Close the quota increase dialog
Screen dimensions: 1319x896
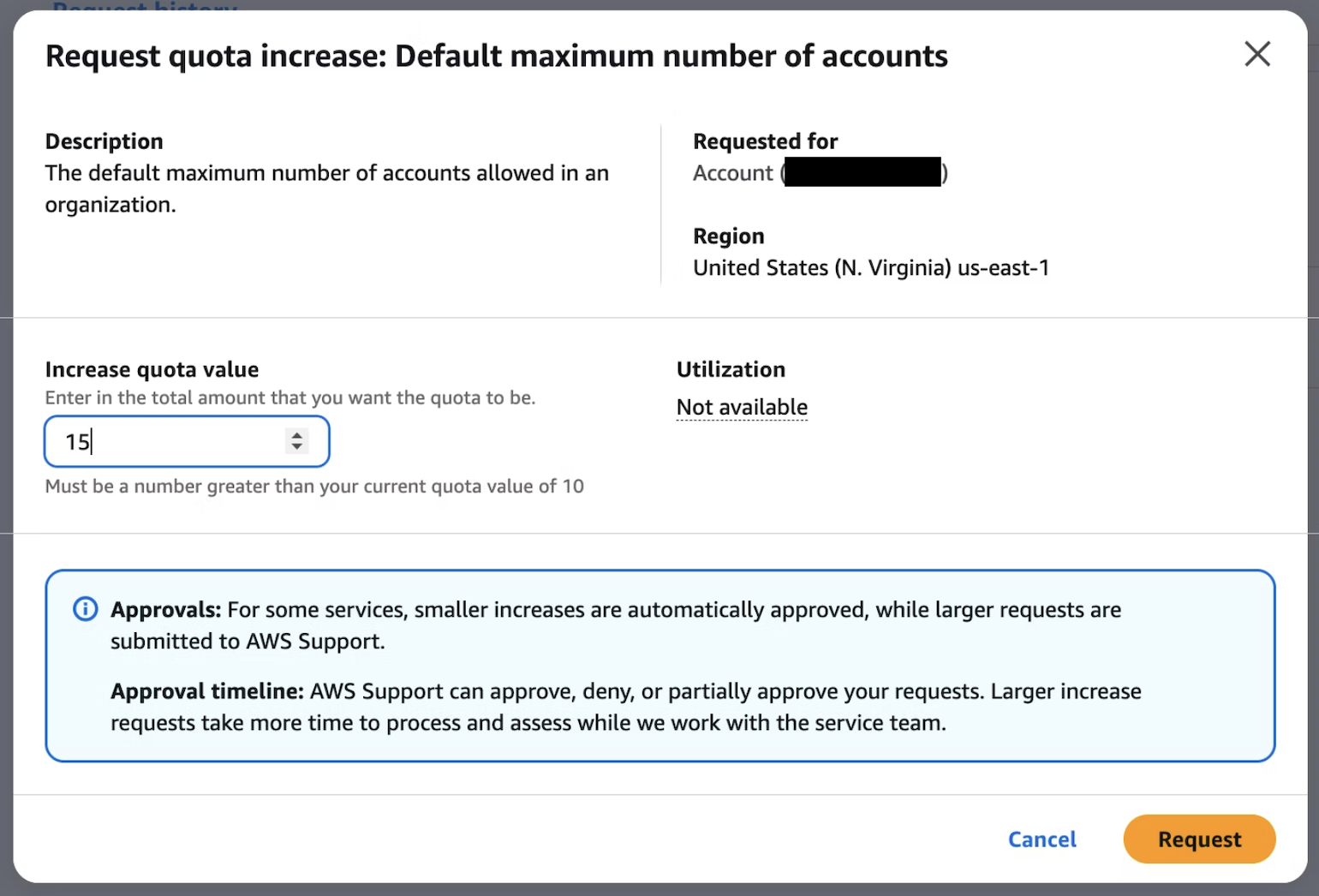1256,54
